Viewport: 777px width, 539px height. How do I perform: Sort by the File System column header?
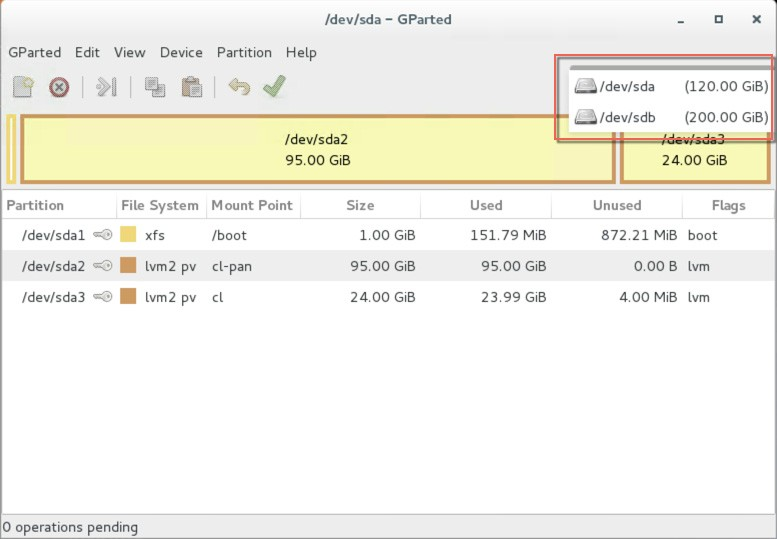(x=160, y=205)
